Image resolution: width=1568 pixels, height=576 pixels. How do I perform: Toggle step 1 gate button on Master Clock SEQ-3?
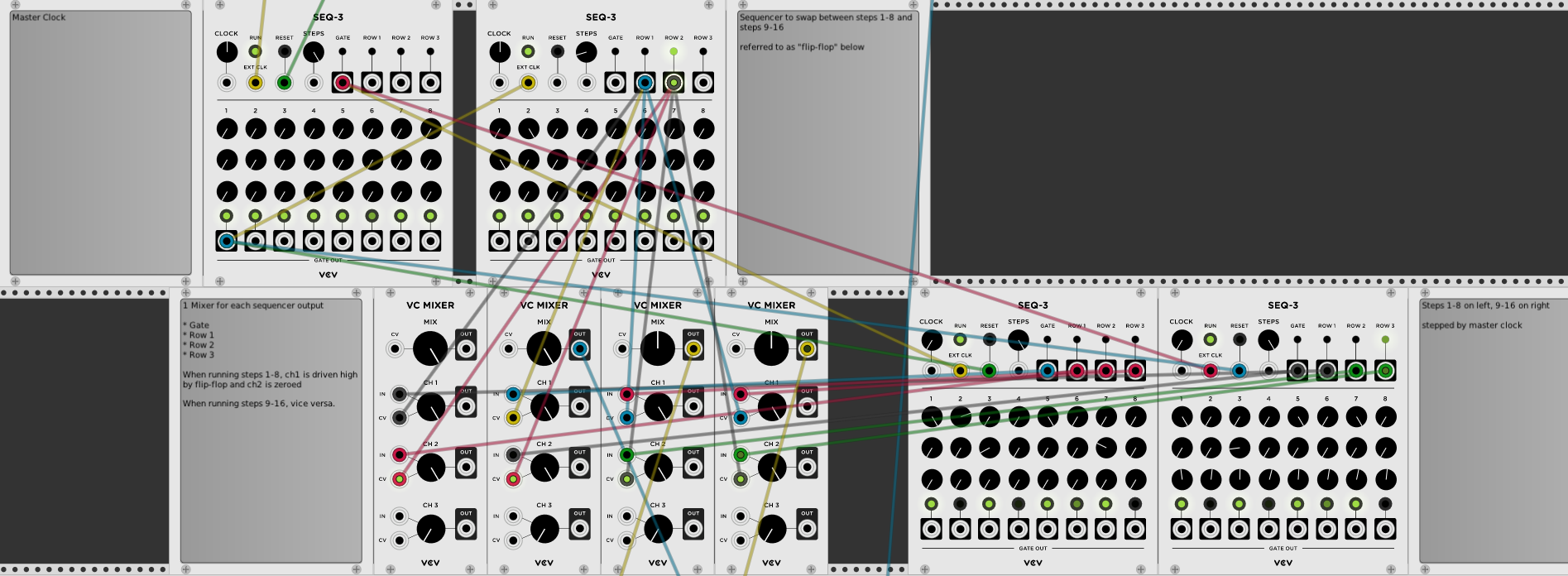(x=227, y=216)
